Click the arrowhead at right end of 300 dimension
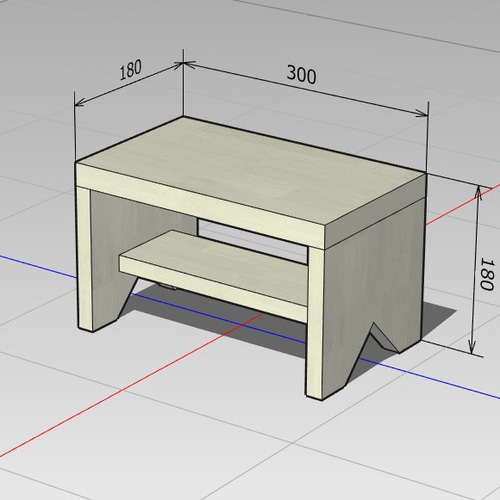The image size is (500, 500). 422,114
